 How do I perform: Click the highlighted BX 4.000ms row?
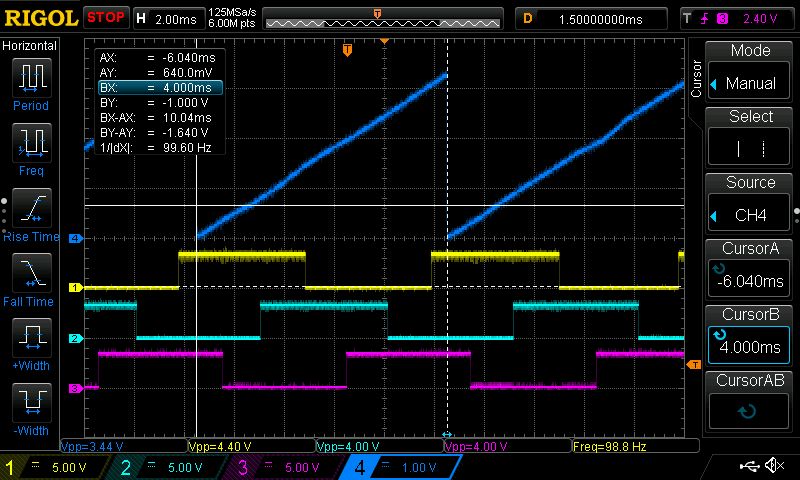(x=160, y=88)
